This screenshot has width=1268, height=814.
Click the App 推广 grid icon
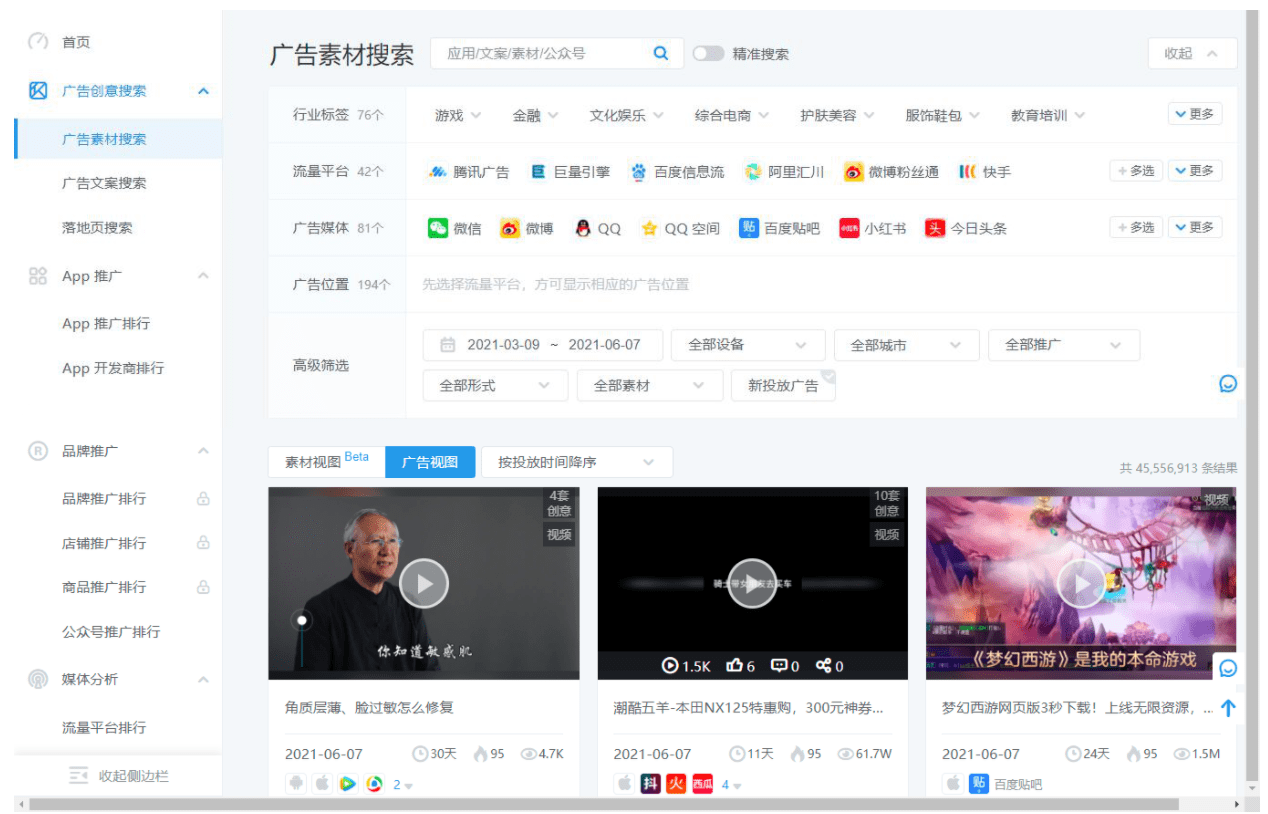38,276
